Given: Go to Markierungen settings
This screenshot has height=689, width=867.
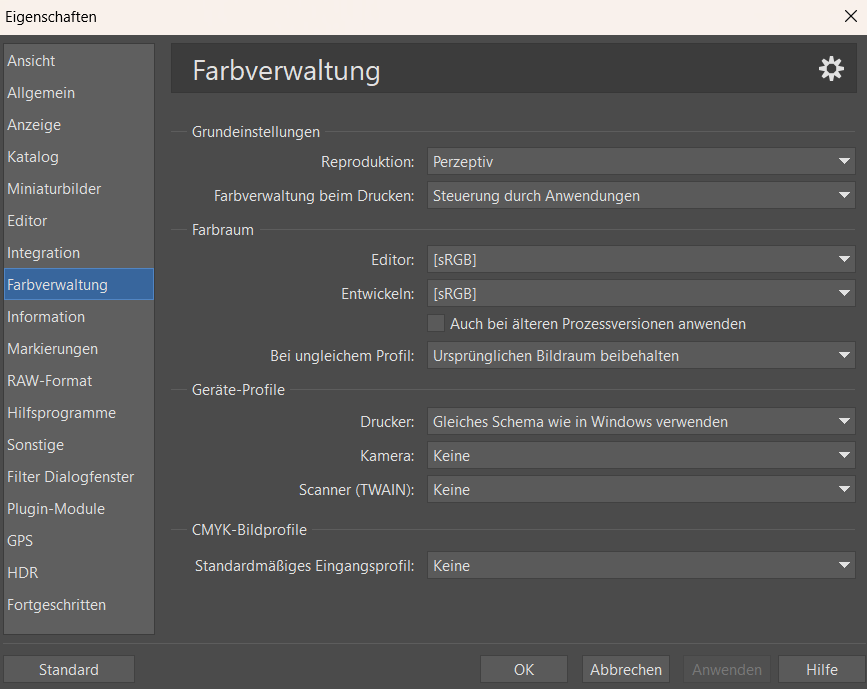Looking at the screenshot, I should 79,349.
